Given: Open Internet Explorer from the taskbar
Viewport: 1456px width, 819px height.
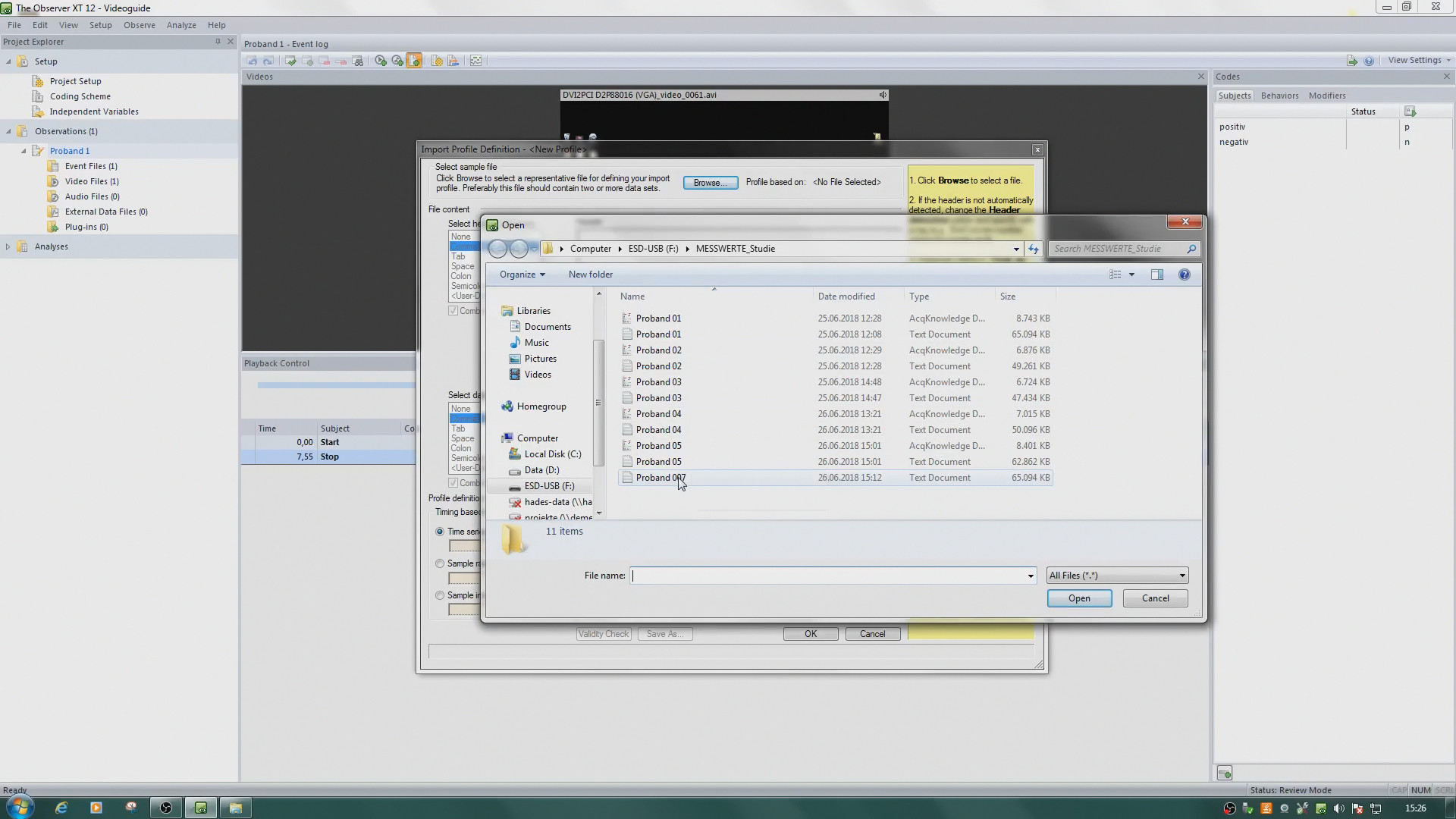Looking at the screenshot, I should 61,808.
